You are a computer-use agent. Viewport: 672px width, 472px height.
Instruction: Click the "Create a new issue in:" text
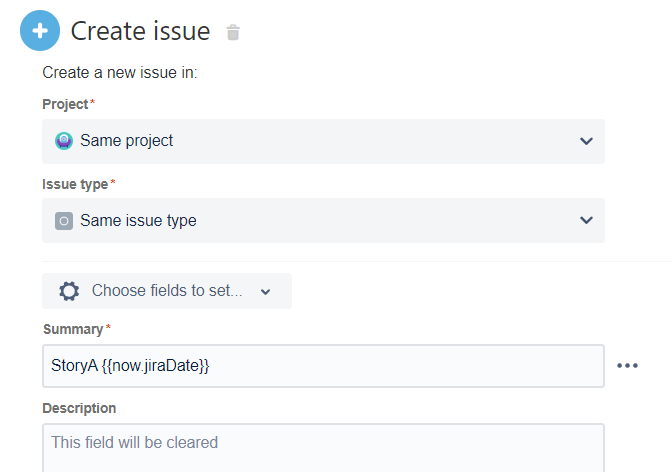tap(119, 73)
